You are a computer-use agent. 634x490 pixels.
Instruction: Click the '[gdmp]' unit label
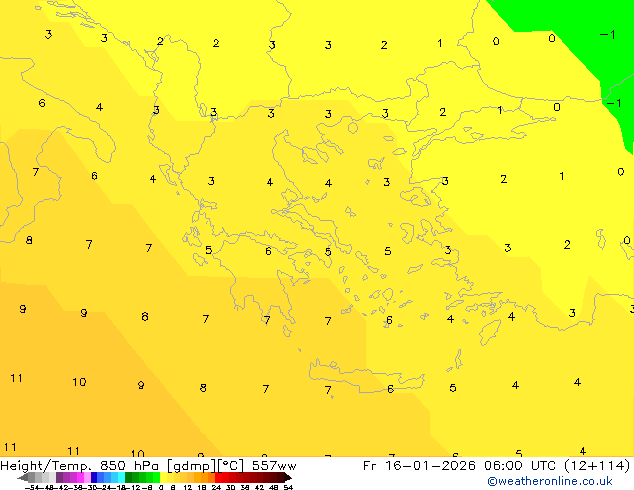[192, 466]
